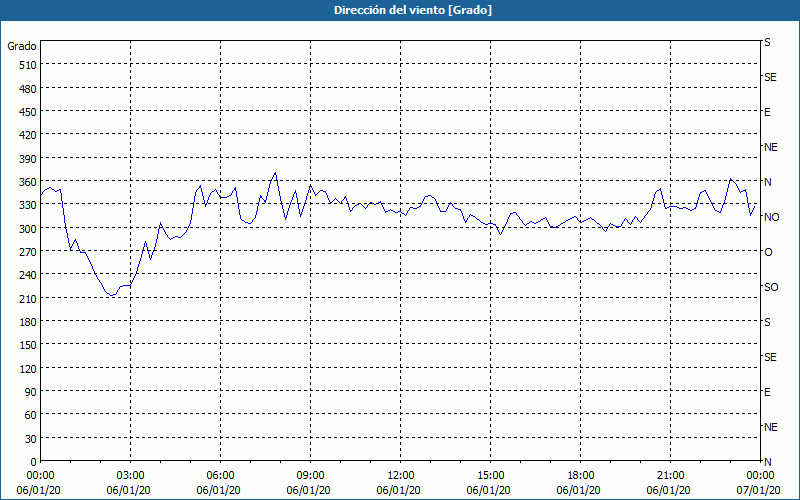This screenshot has height=500, width=800.
Task: Click the 03:00 time label
Action: coord(131,476)
